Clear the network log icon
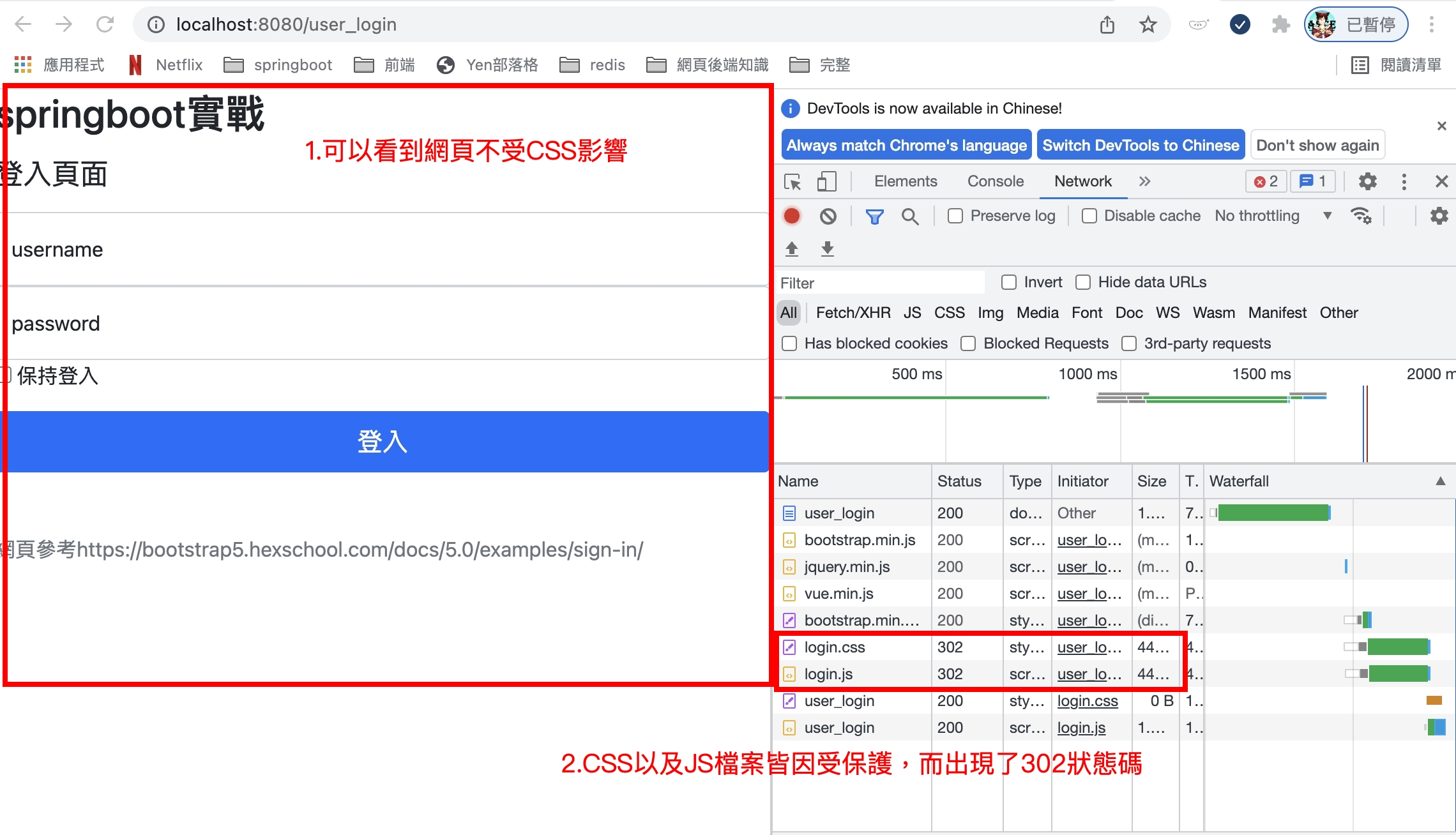The image size is (1456, 835). tap(828, 216)
